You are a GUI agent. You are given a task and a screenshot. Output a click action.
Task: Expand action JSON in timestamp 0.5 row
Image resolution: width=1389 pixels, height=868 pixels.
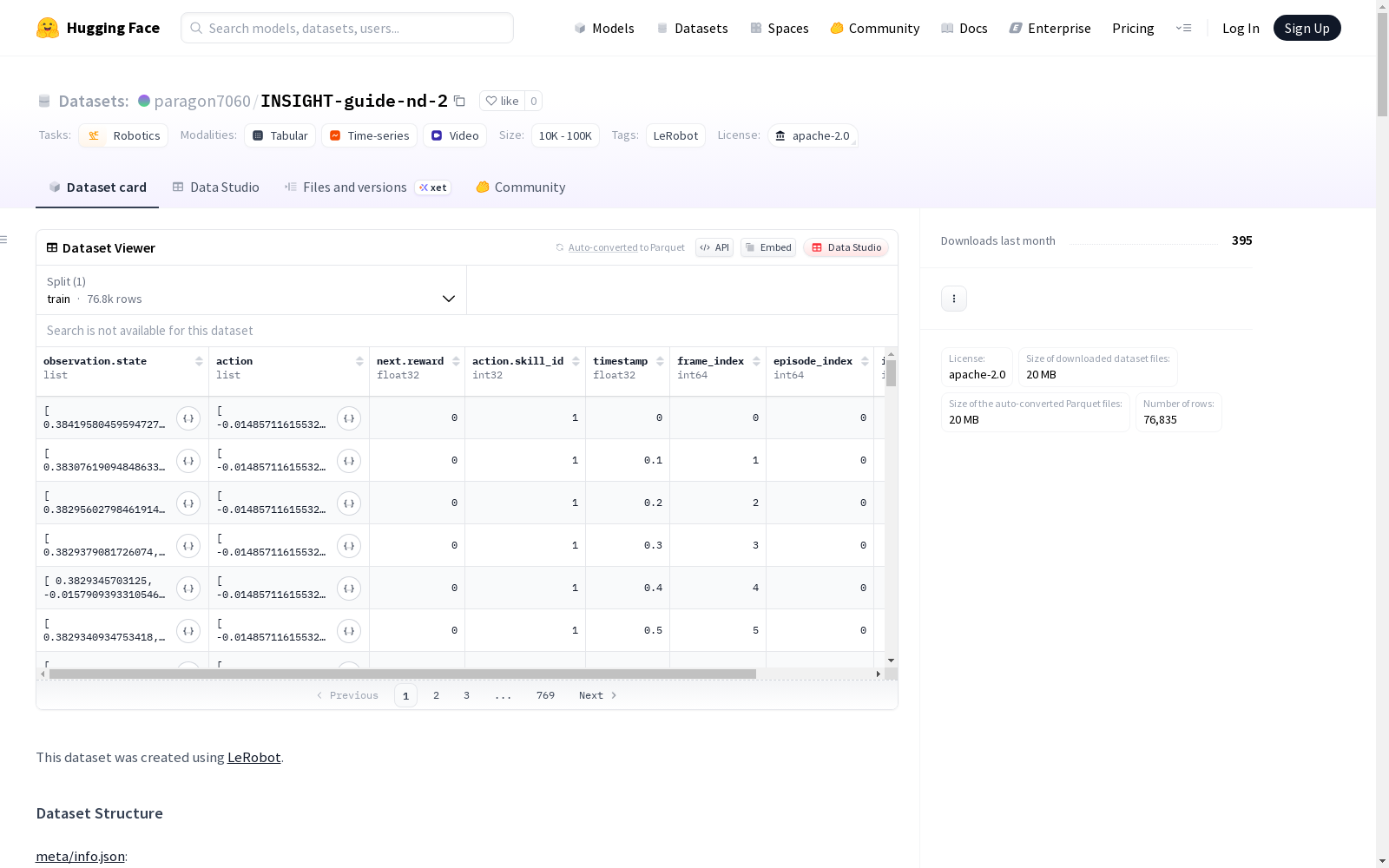point(349,631)
